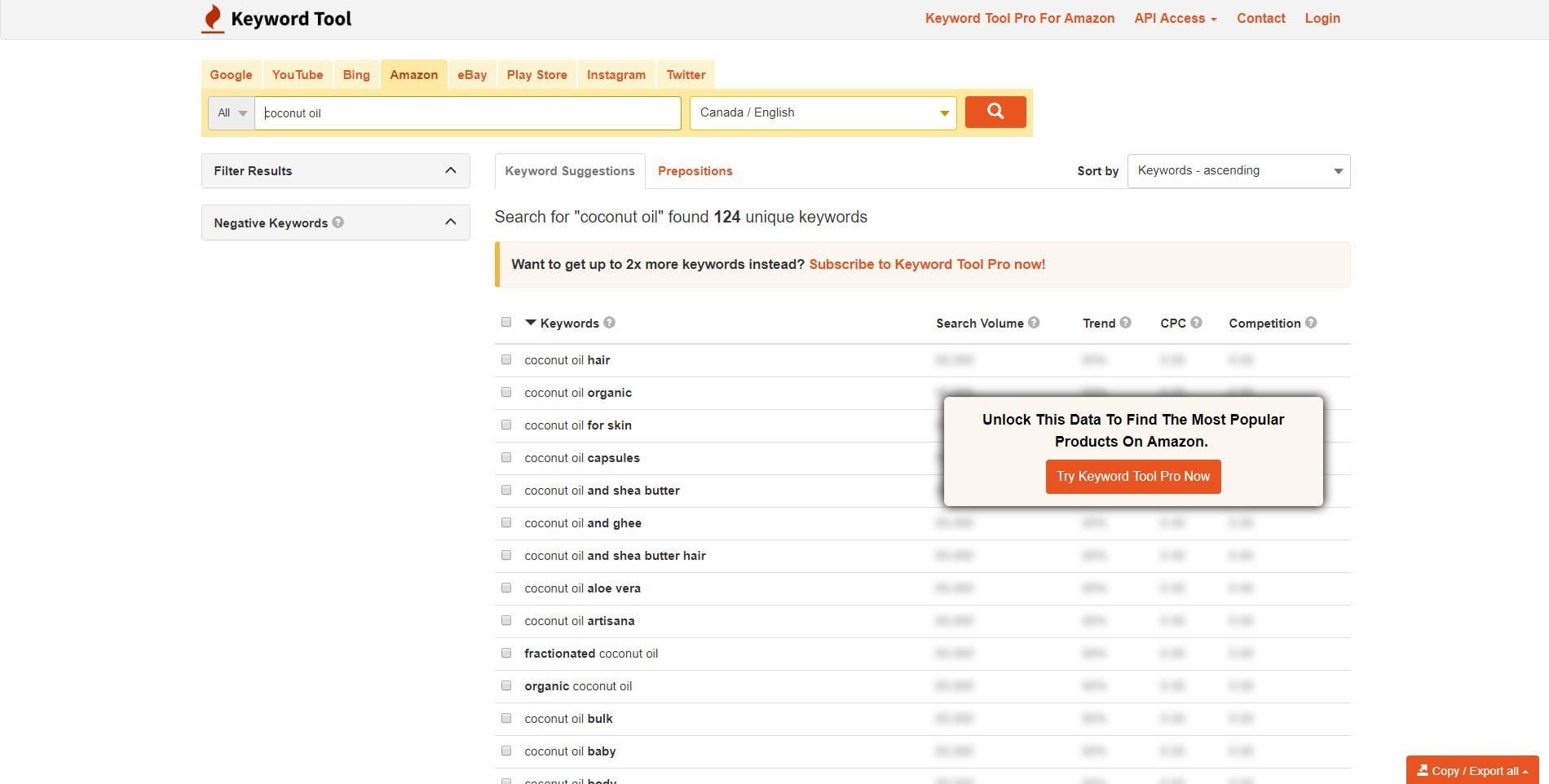Select checkbox for coconut oil bulk
Screen dimensions: 1549x784
pos(506,718)
